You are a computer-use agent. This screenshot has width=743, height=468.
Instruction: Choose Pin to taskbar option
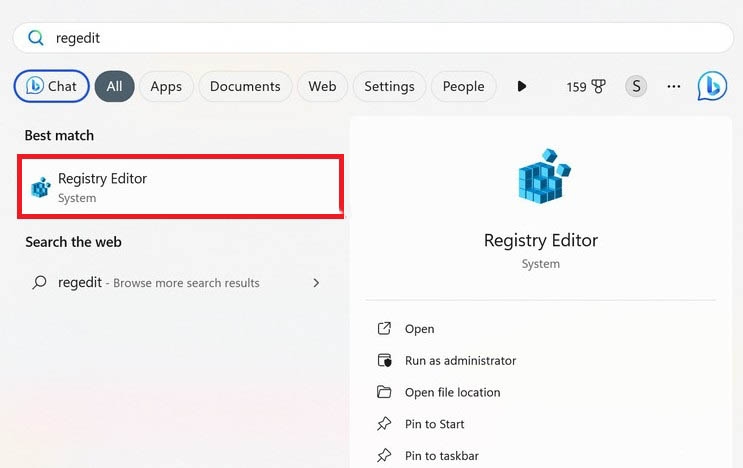[x=441, y=456]
